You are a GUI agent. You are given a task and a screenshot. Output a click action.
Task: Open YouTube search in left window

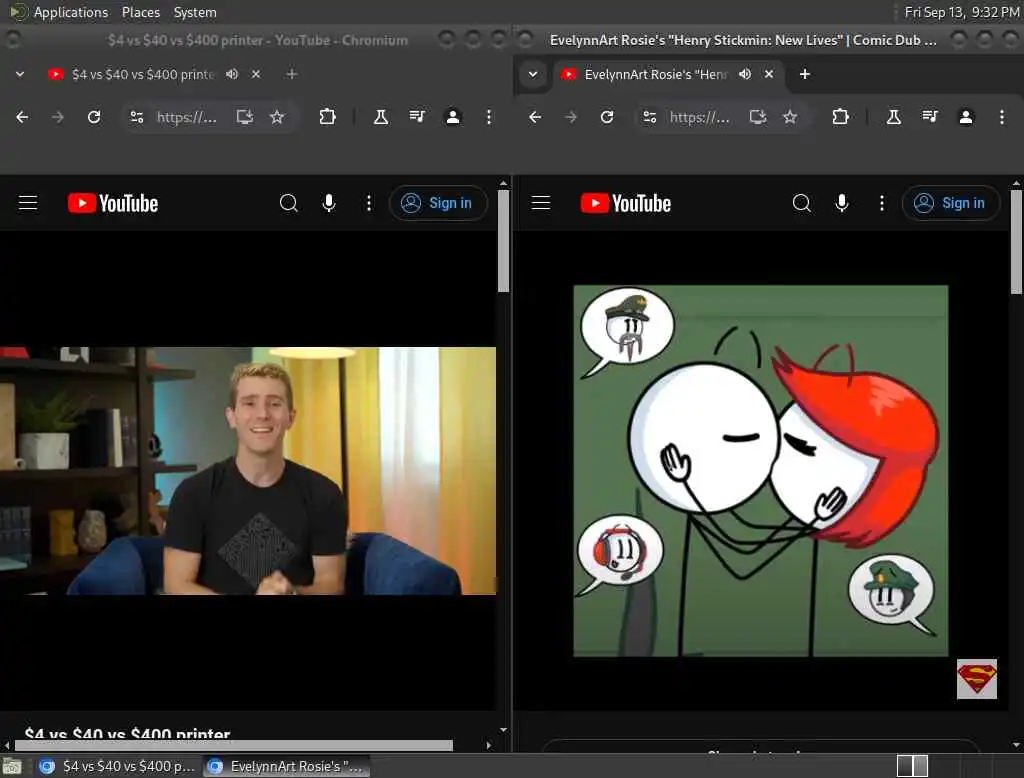tap(289, 203)
